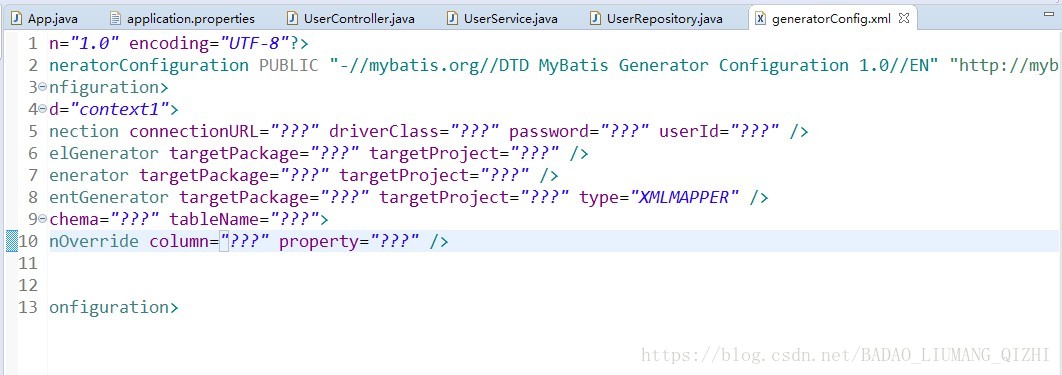Click line number 2 in the gutter
This screenshot has width=1062, height=375.
pyautogui.click(x=33, y=66)
